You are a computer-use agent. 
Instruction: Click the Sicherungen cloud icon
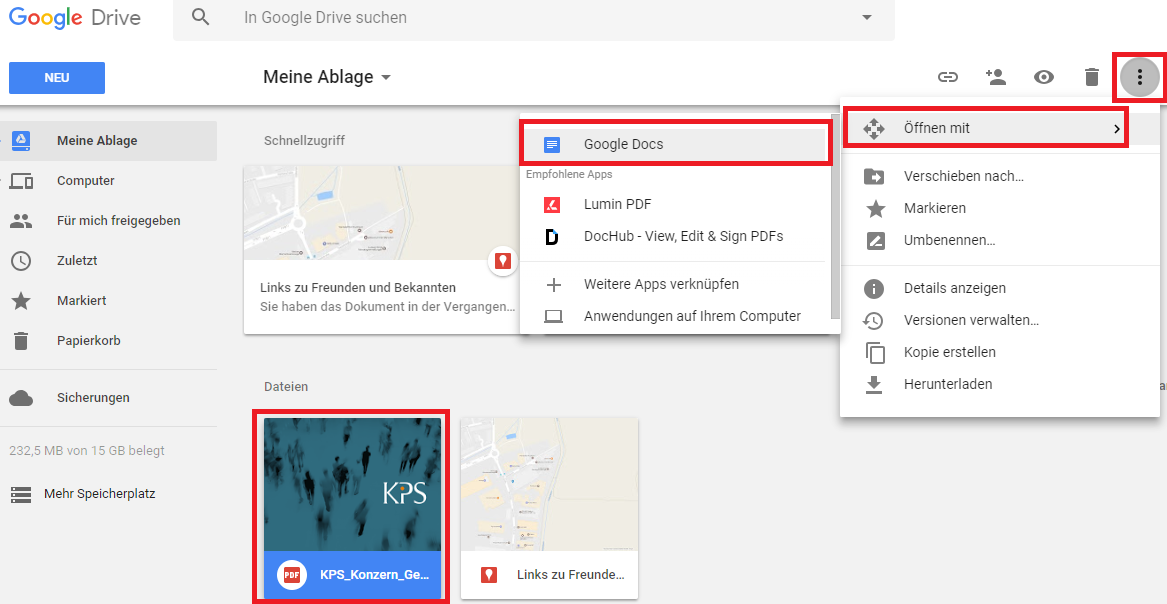21,399
